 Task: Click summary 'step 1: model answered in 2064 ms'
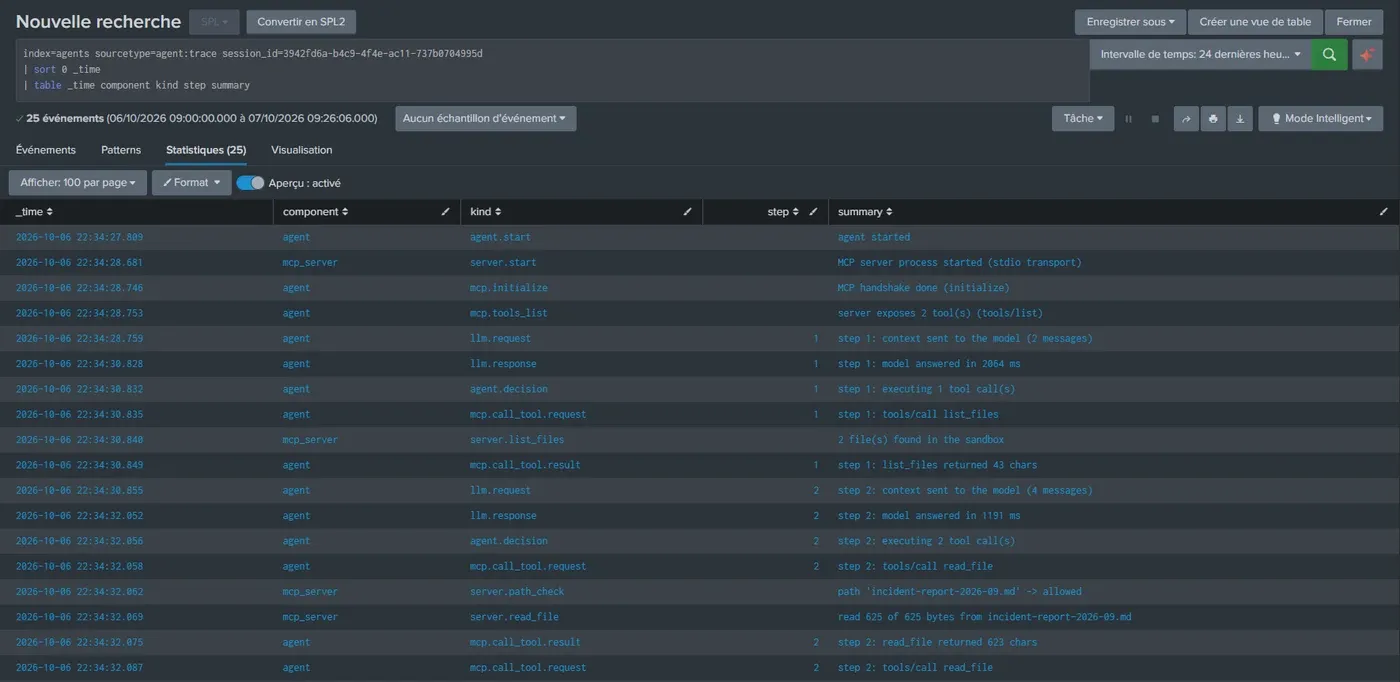tap(929, 364)
